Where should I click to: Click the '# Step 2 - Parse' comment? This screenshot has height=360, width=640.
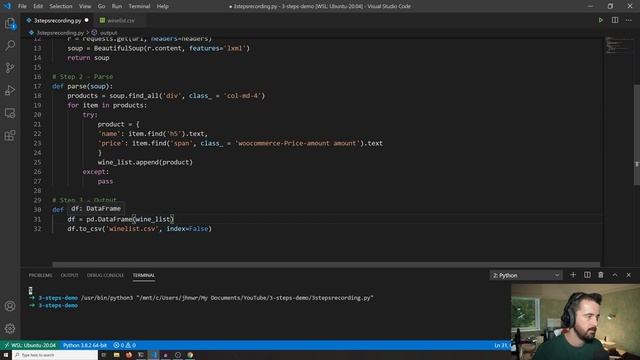point(83,77)
